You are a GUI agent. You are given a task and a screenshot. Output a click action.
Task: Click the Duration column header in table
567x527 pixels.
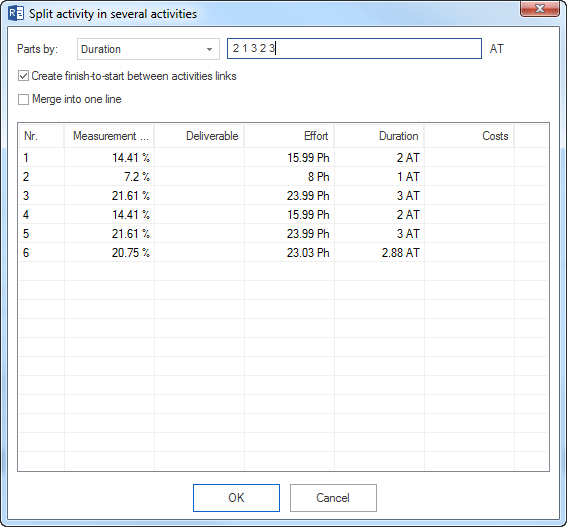click(379, 136)
